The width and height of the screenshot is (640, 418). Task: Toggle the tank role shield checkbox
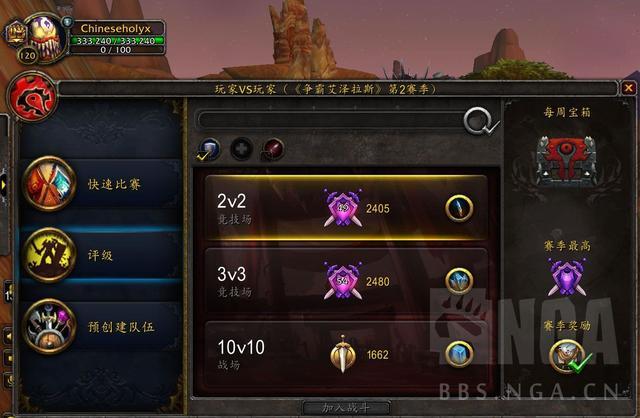point(209,149)
